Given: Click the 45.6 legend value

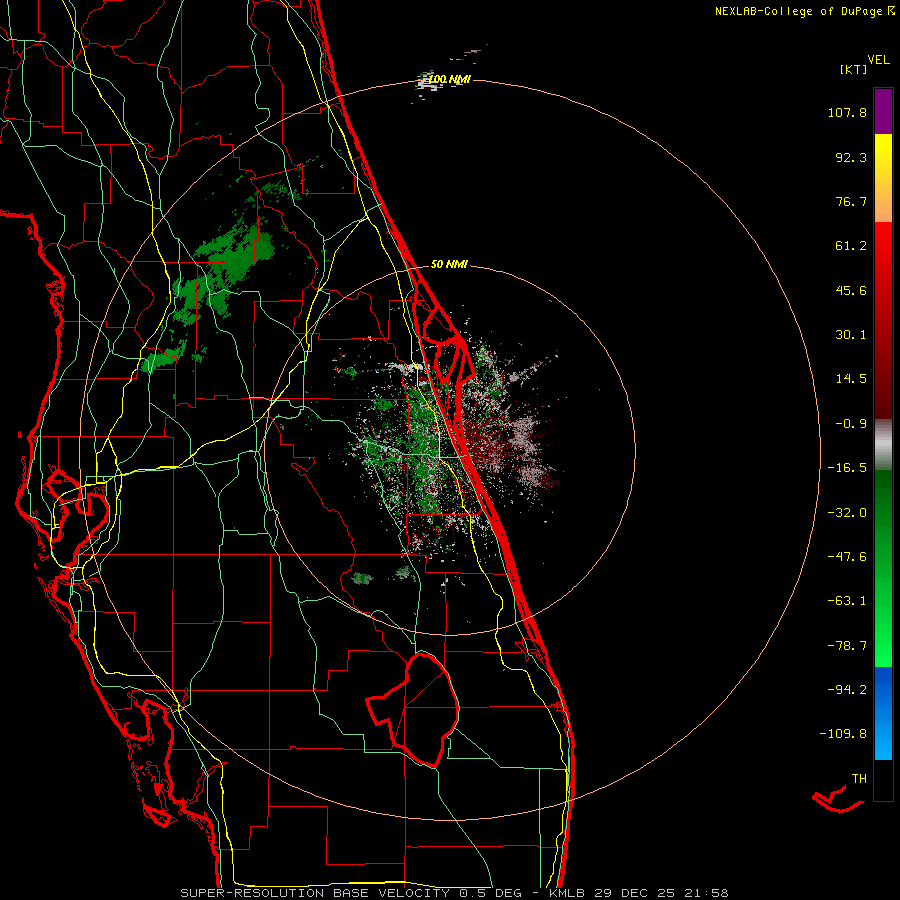Looking at the screenshot, I should [x=851, y=290].
